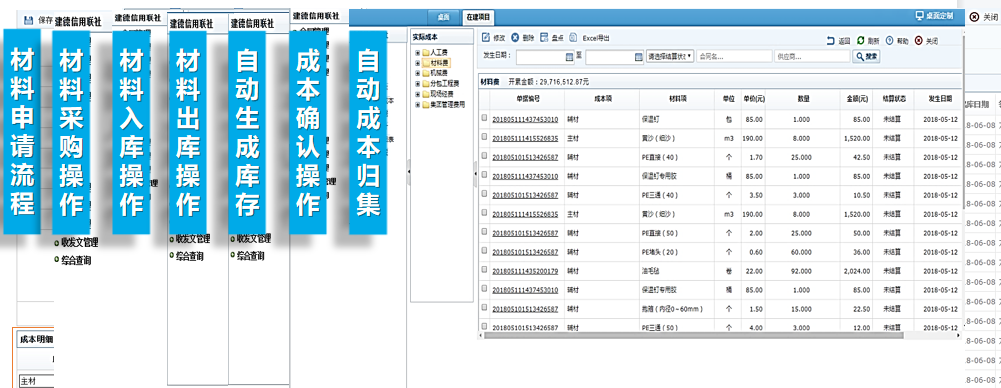The width and height of the screenshot is (1001, 388).
Task: Click the 修改 edit icon in toolbar
Action: (x=486, y=38)
